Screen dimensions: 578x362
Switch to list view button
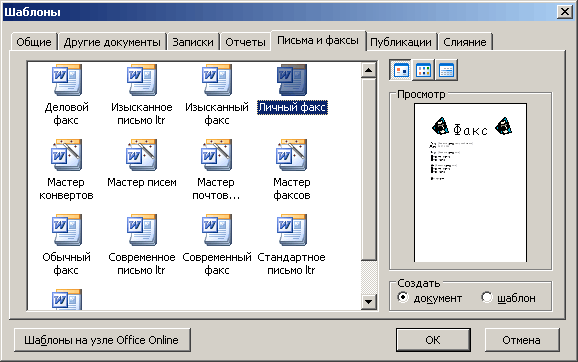[424, 70]
